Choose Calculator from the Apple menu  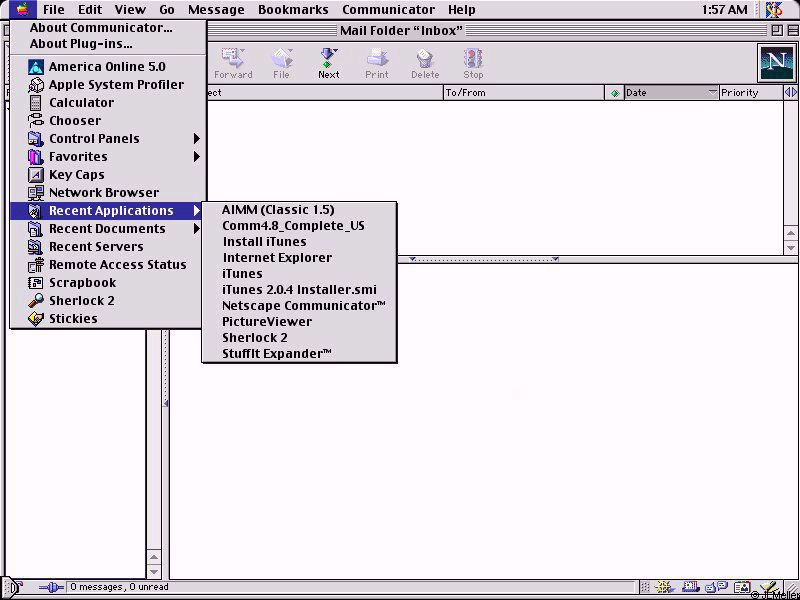coord(81,103)
